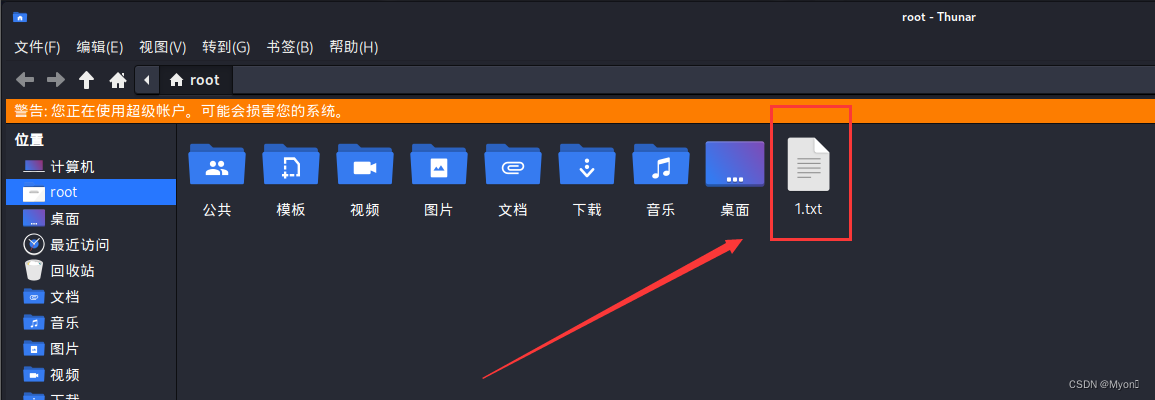
Task: Go forward with the right arrow
Action: (56, 80)
